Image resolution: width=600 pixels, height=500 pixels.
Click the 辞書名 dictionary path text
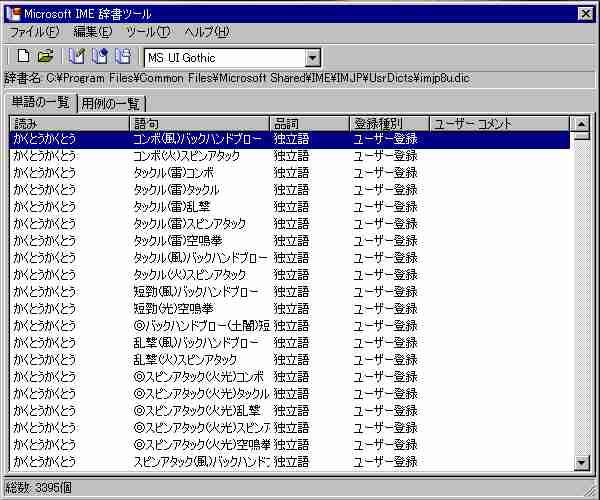point(237,78)
